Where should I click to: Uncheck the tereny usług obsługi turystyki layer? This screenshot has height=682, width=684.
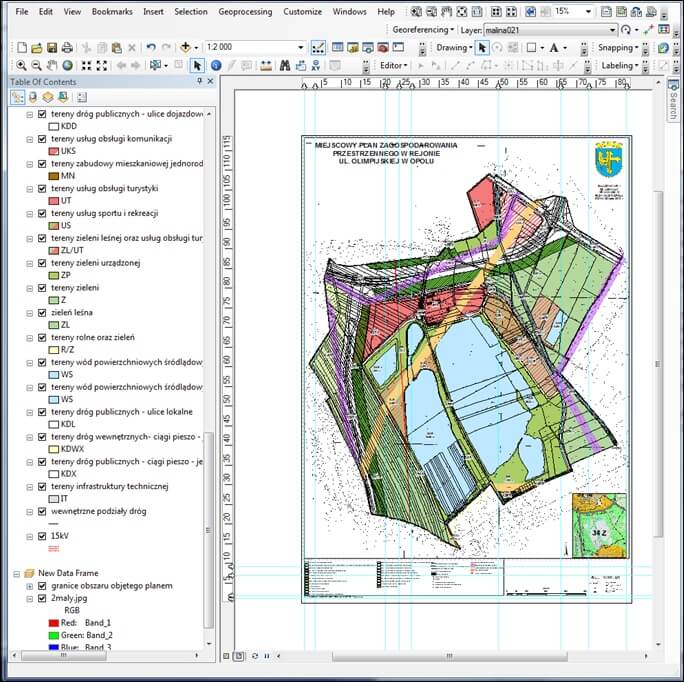click(42, 188)
